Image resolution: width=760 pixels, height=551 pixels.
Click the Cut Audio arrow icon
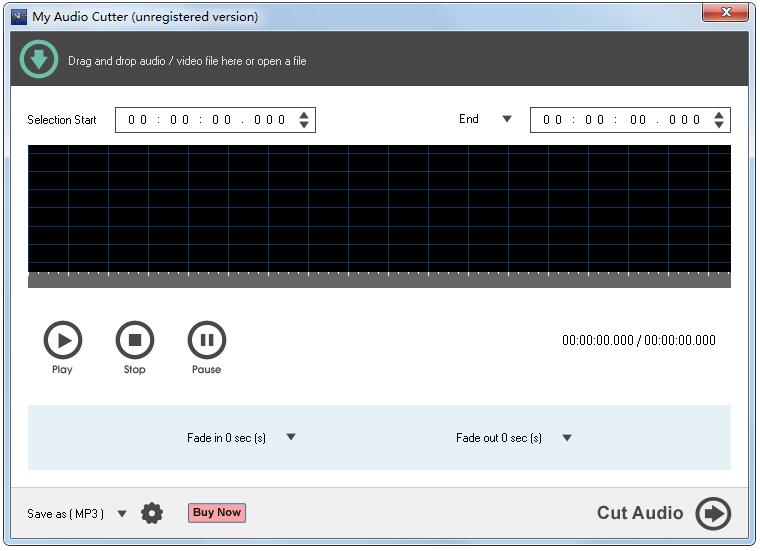[x=713, y=513]
